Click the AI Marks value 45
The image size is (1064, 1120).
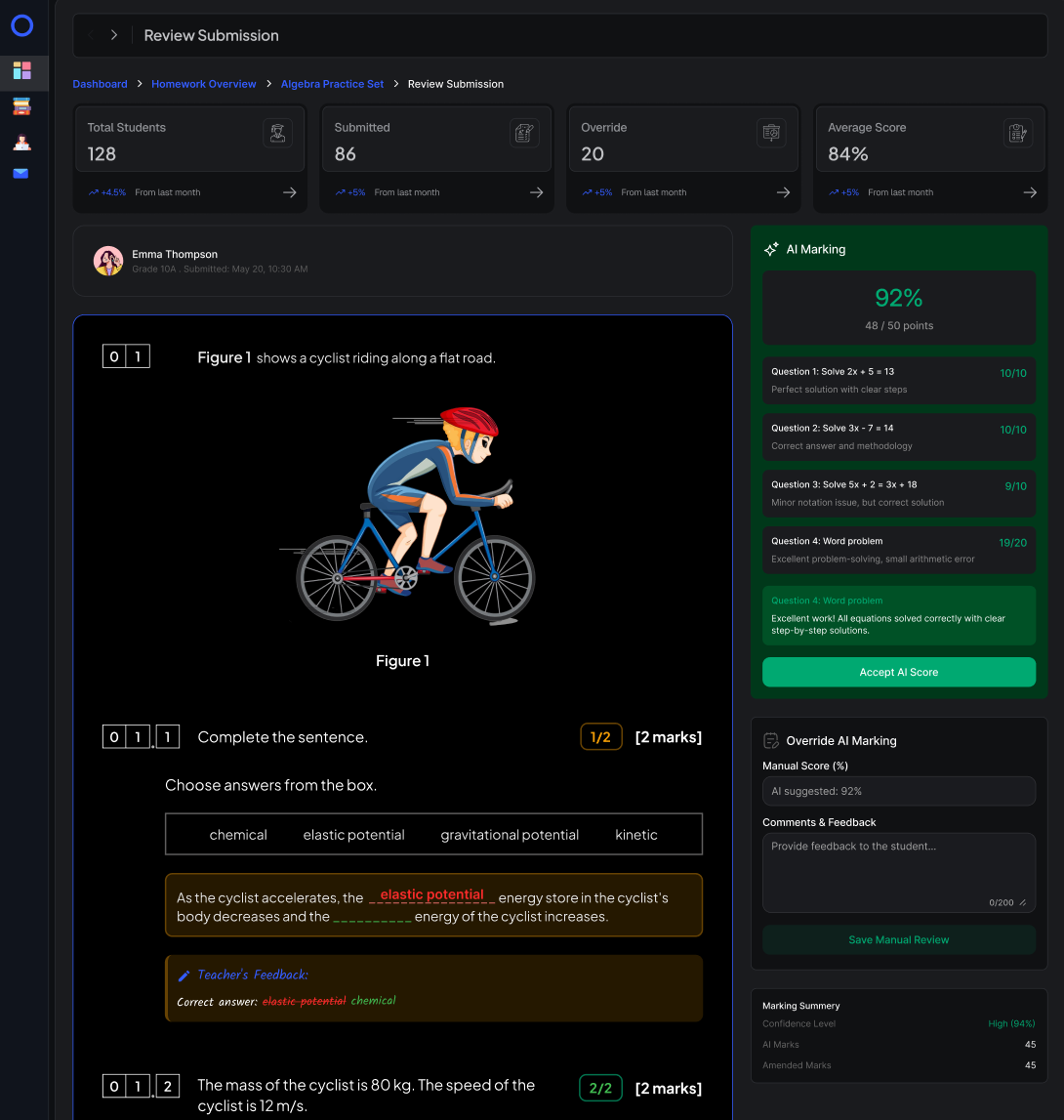(x=1030, y=1045)
